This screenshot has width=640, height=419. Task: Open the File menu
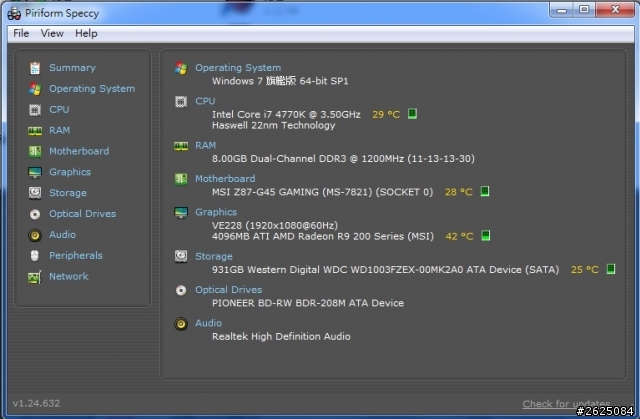click(x=21, y=33)
